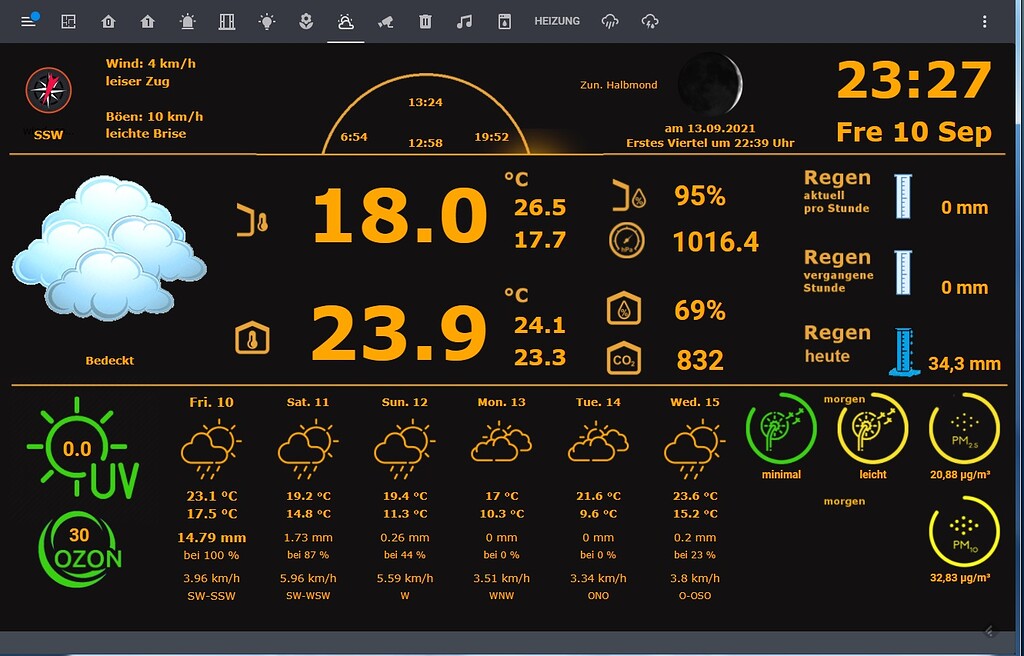Select the light bulb lighting icon
The width and height of the screenshot is (1024, 656).
(x=266, y=20)
